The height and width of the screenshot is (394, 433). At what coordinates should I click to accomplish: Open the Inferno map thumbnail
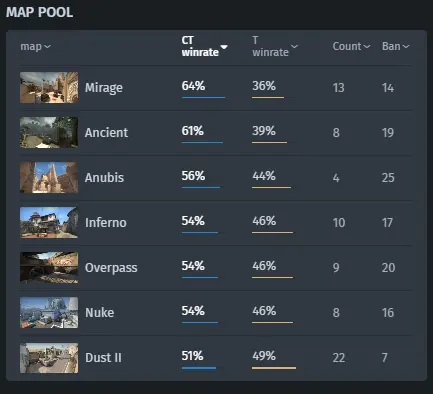[x=49, y=223]
